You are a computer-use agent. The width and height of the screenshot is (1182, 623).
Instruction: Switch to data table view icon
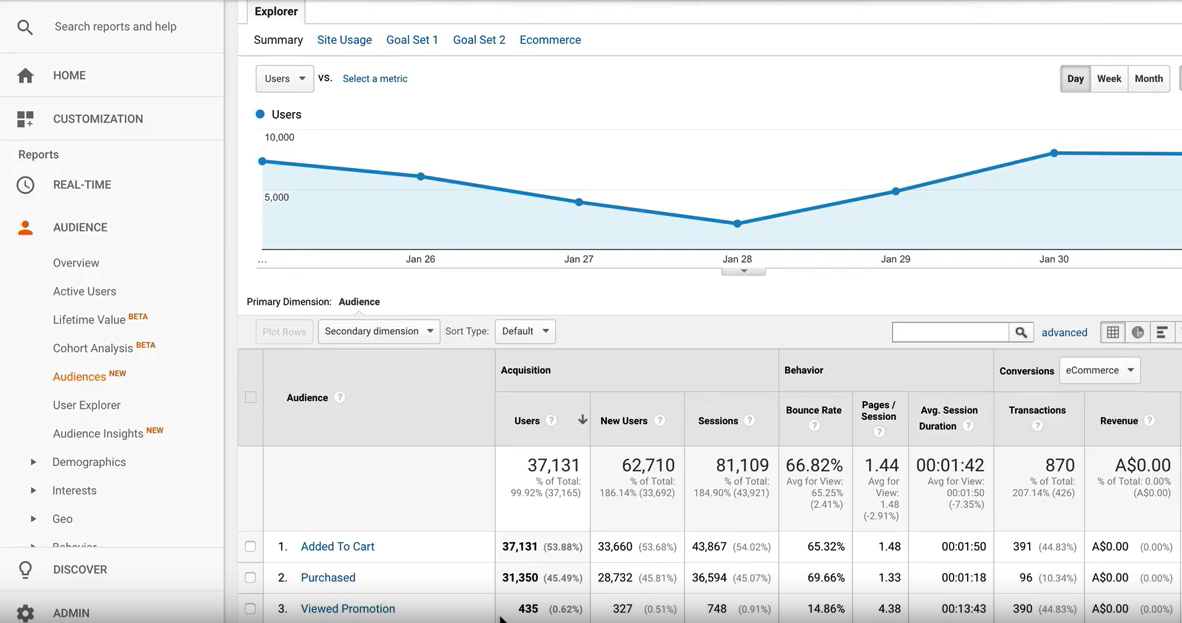[1113, 333]
